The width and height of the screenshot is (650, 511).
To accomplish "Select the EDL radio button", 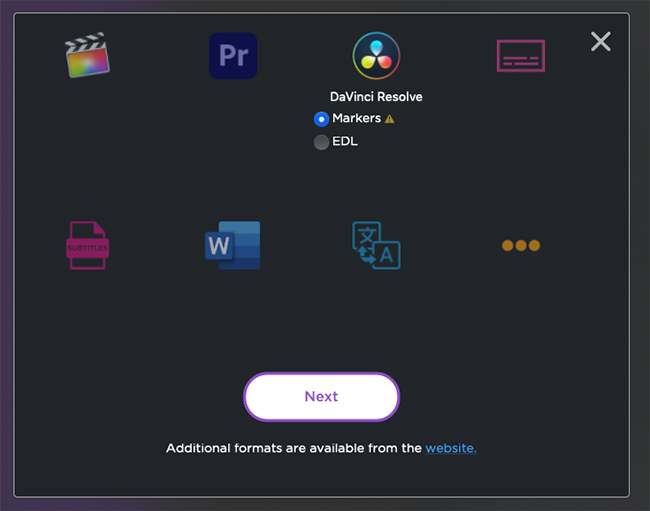I will 321,142.
